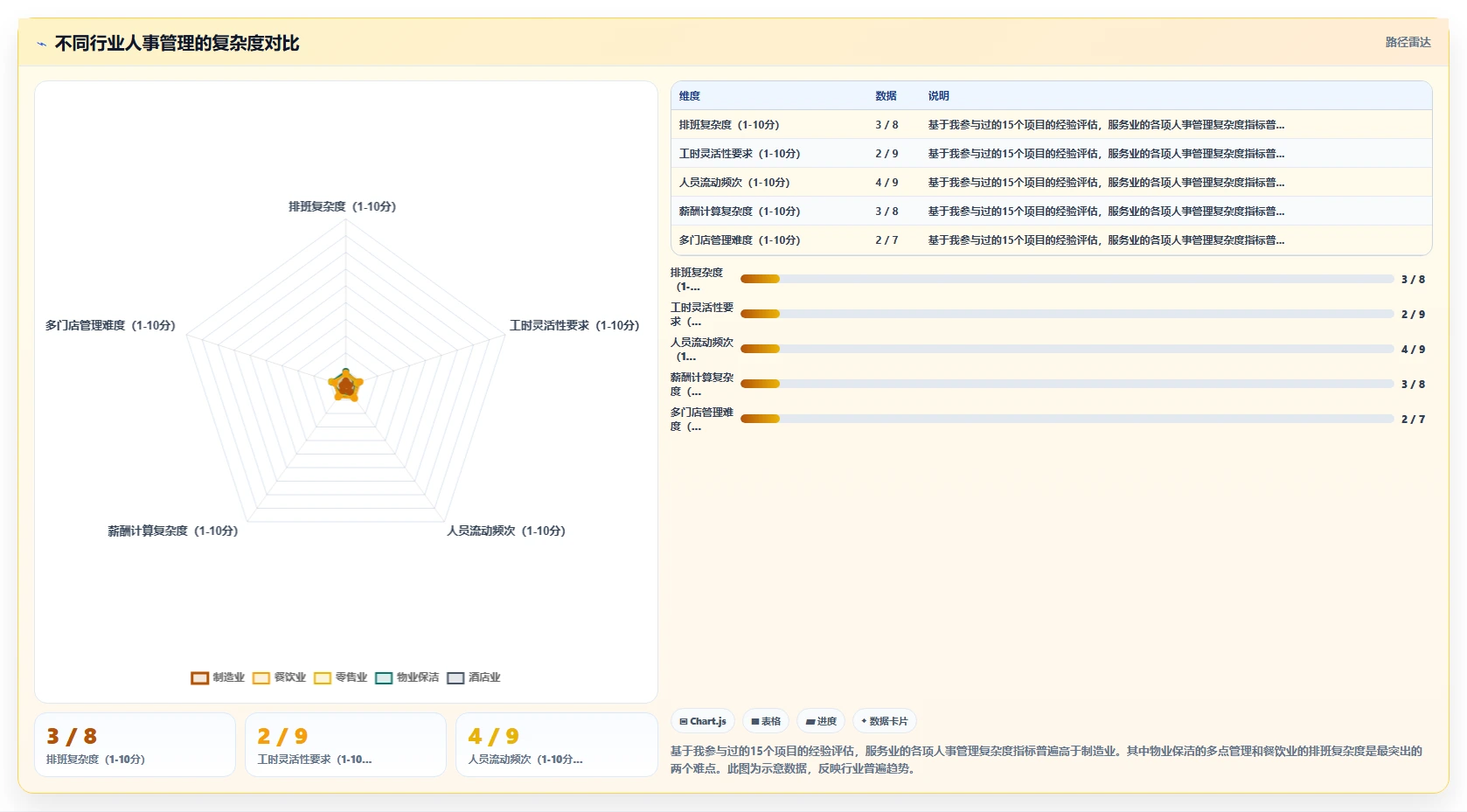Select the 多门店管理难度 table row name
This screenshot has height=812, width=1467.
[740, 240]
